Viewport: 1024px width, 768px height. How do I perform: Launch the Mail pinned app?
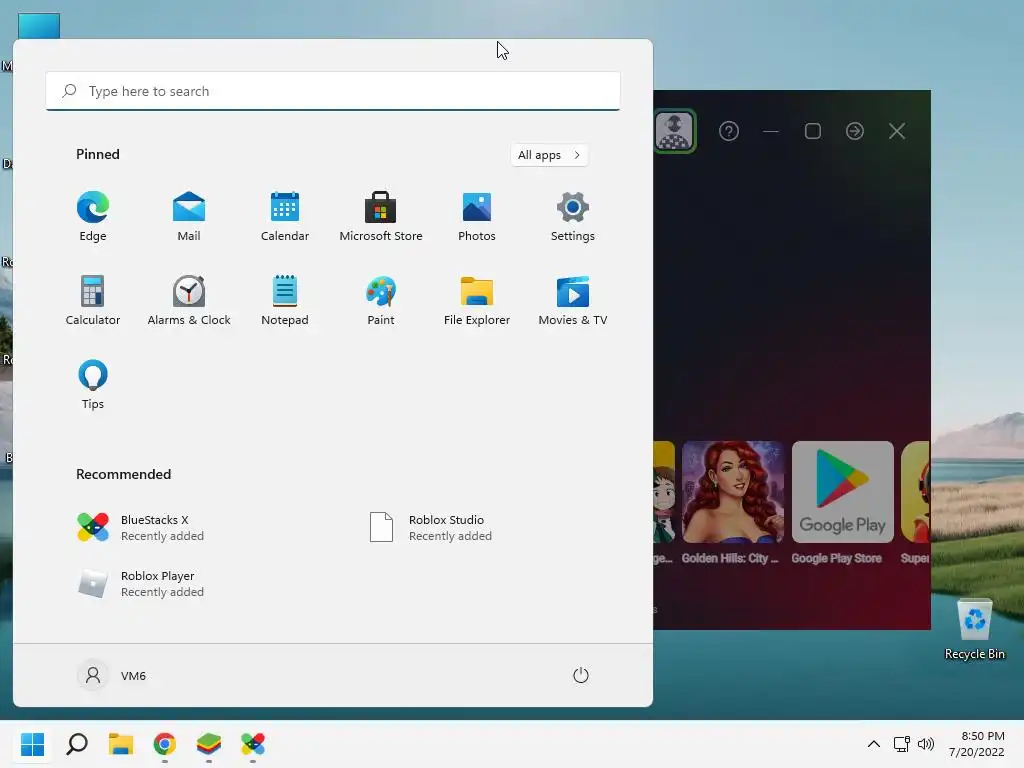[x=189, y=217]
